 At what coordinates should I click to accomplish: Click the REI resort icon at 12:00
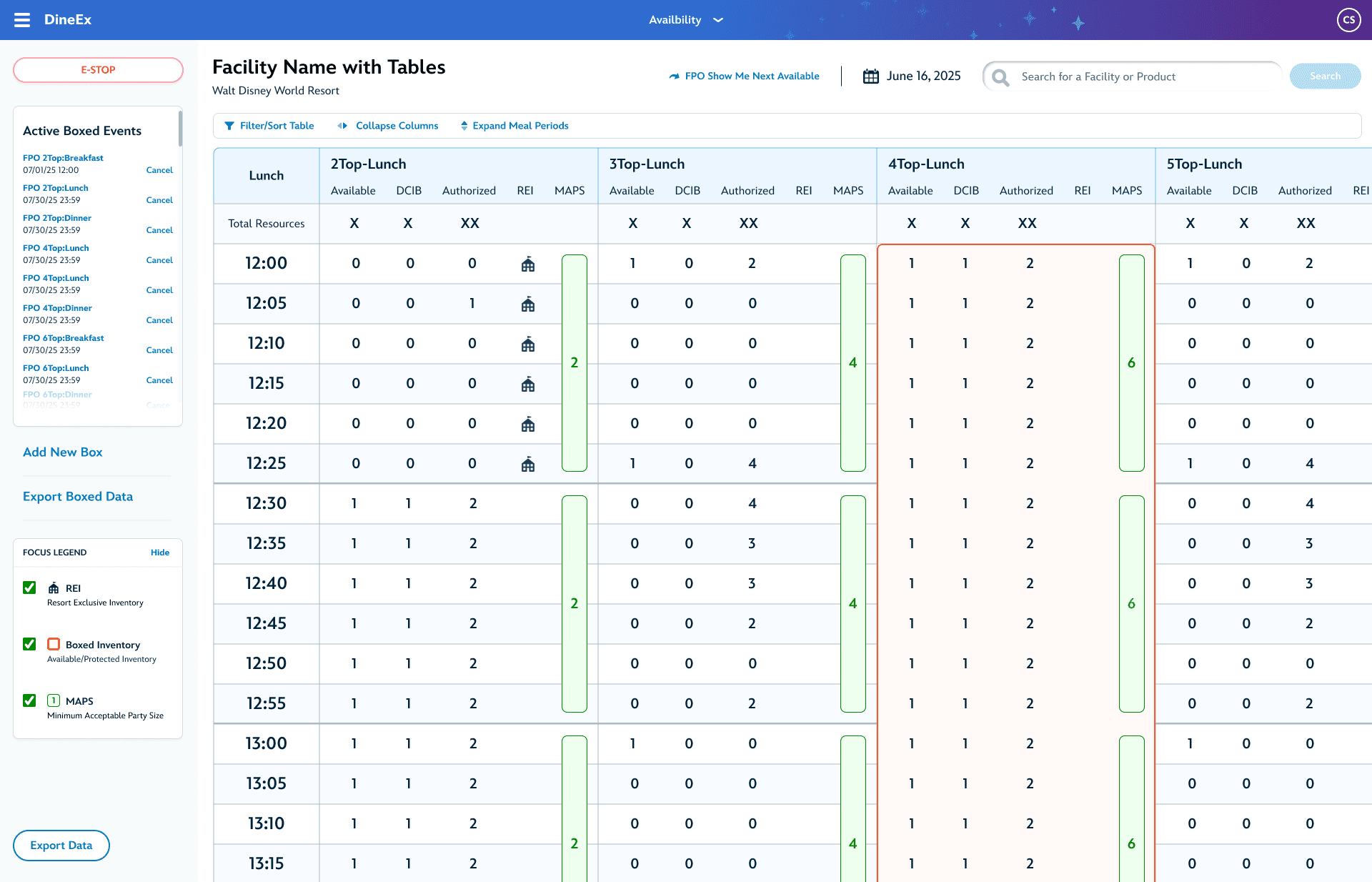(x=528, y=264)
